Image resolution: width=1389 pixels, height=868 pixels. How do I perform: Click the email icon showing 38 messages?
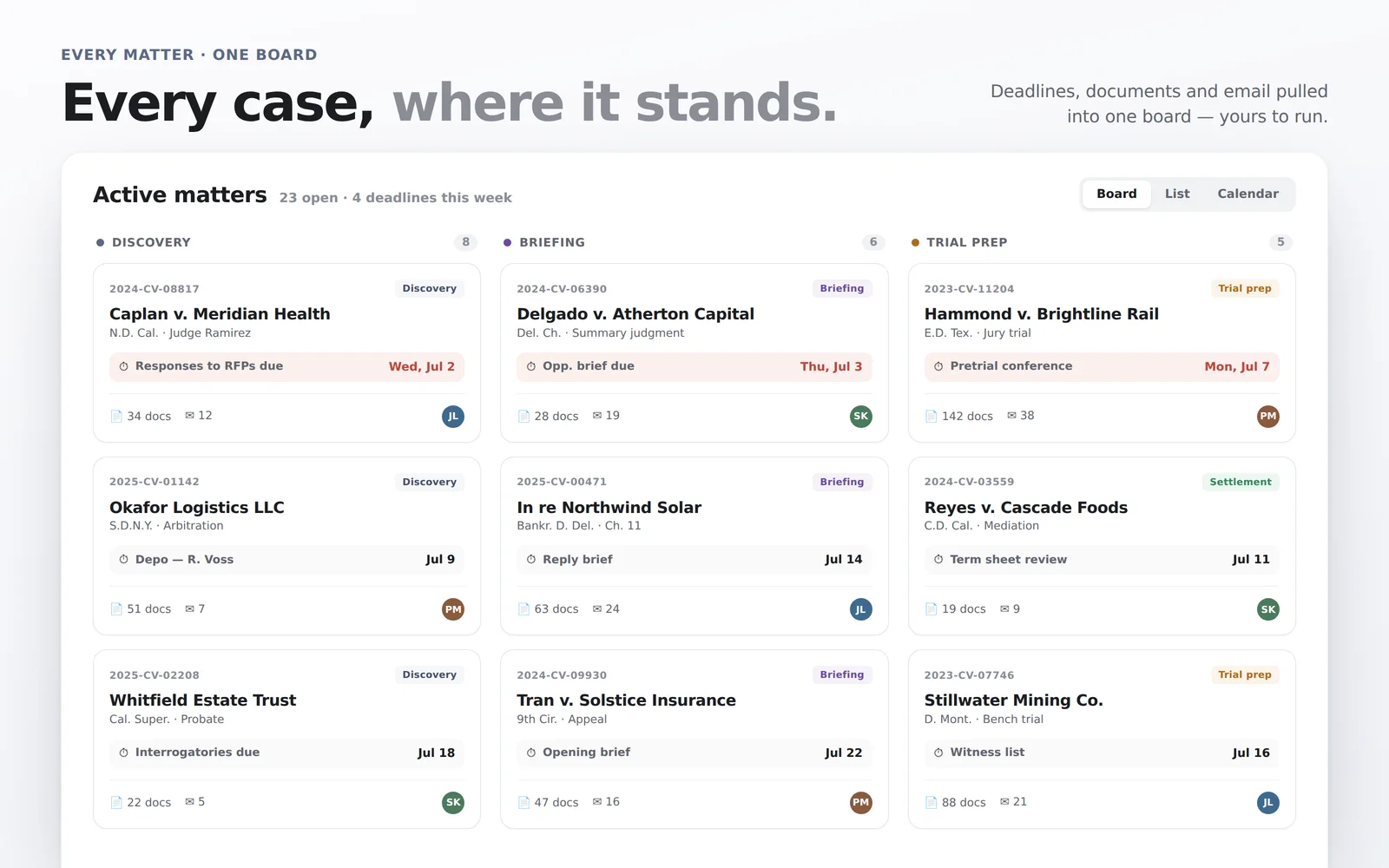[x=1011, y=416]
